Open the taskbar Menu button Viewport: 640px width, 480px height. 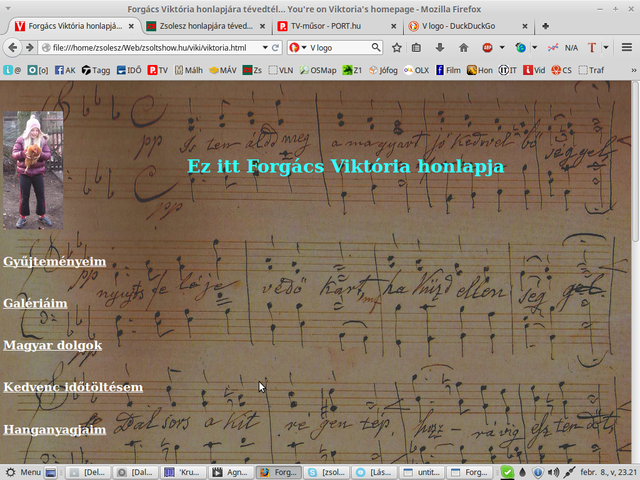pyautogui.click(x=23, y=472)
